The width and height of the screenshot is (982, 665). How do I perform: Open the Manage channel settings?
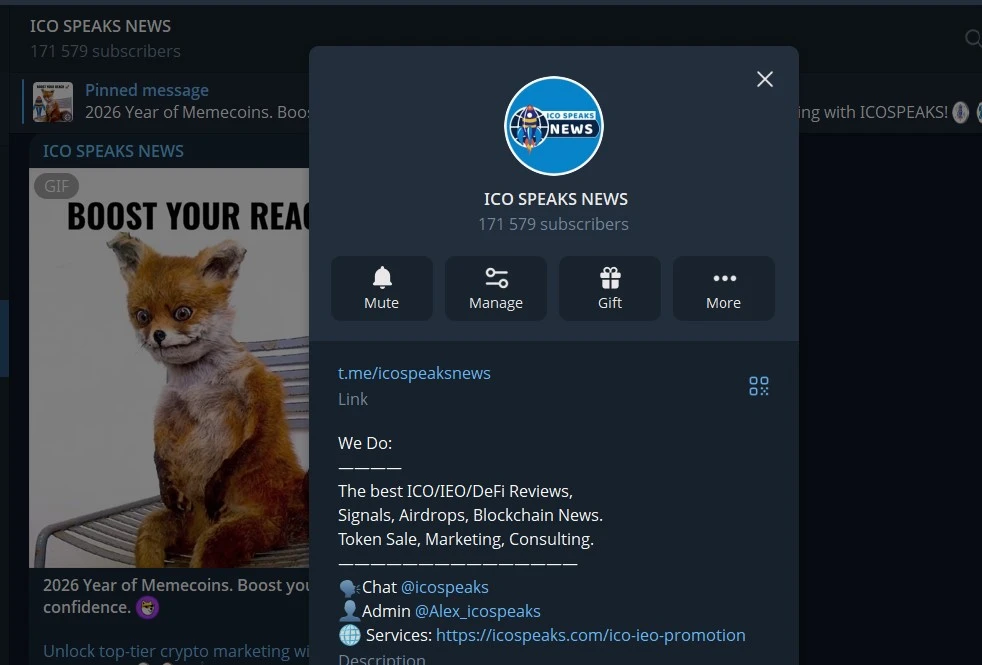pyautogui.click(x=496, y=288)
